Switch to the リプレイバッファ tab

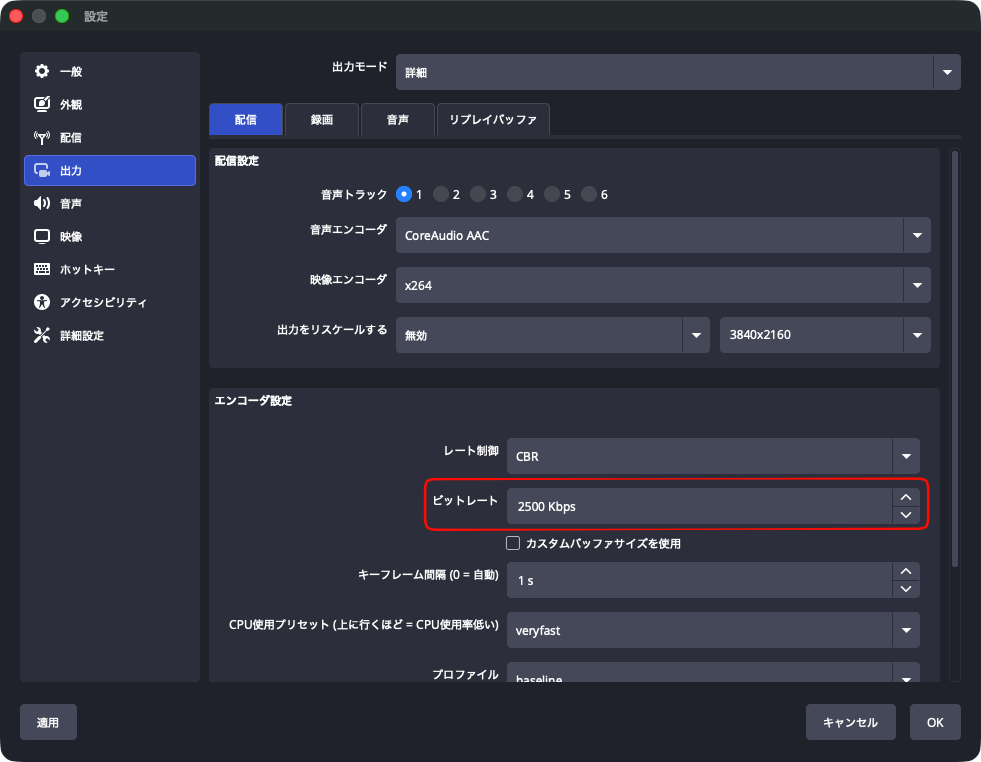point(493,119)
